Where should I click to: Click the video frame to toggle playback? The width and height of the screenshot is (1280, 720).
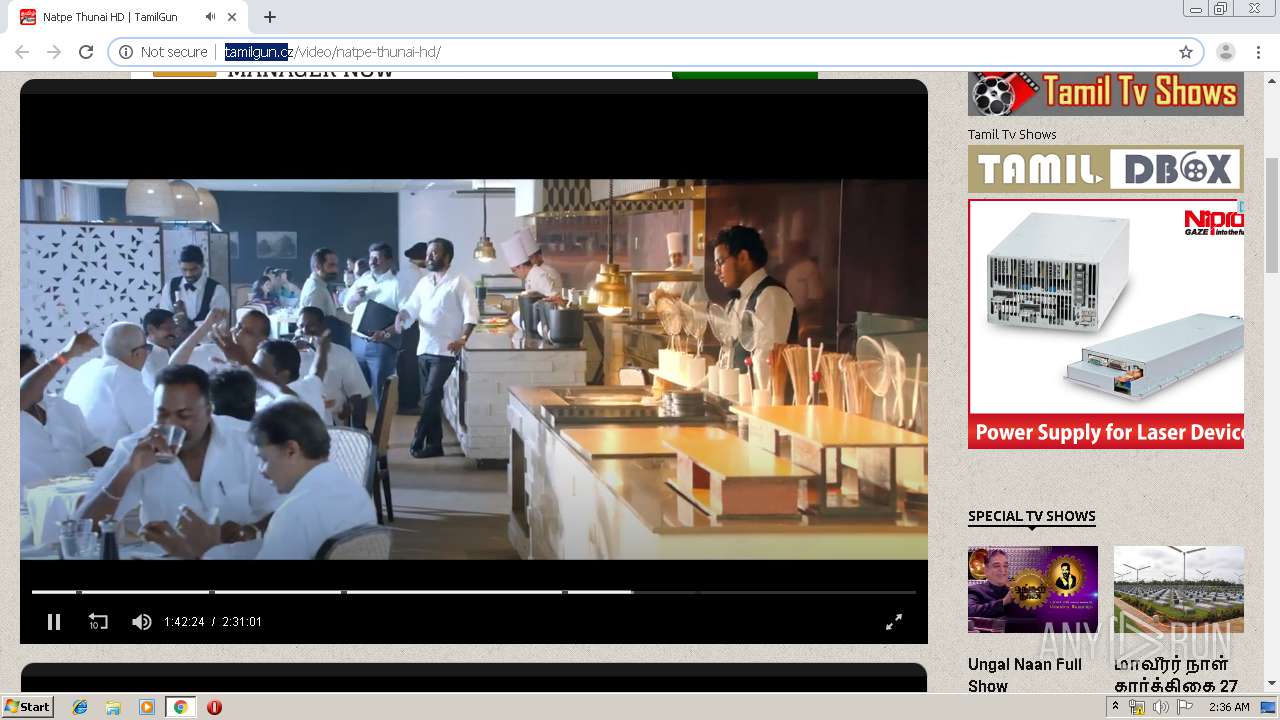pos(474,369)
